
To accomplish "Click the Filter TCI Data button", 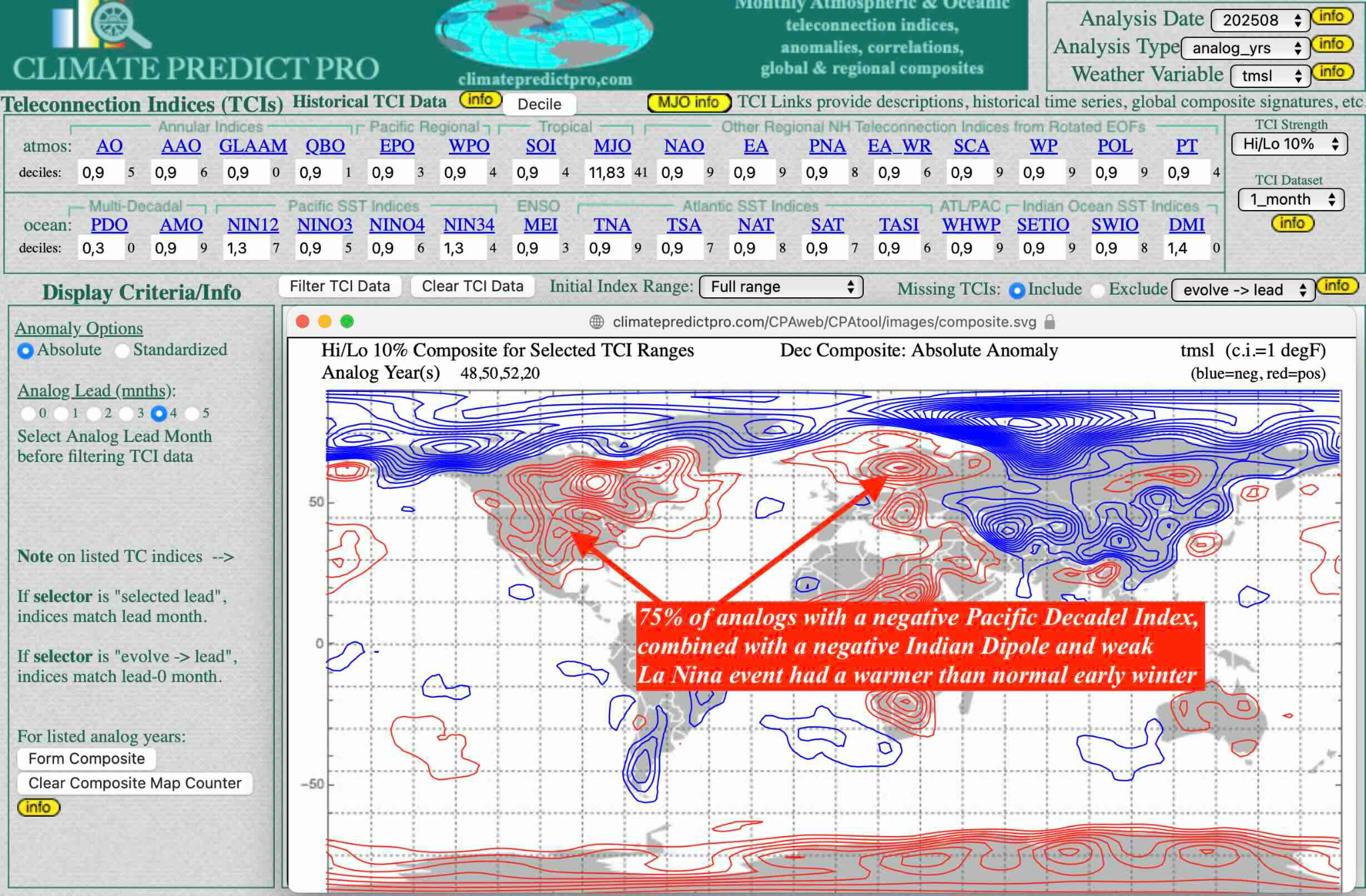I will [339, 286].
